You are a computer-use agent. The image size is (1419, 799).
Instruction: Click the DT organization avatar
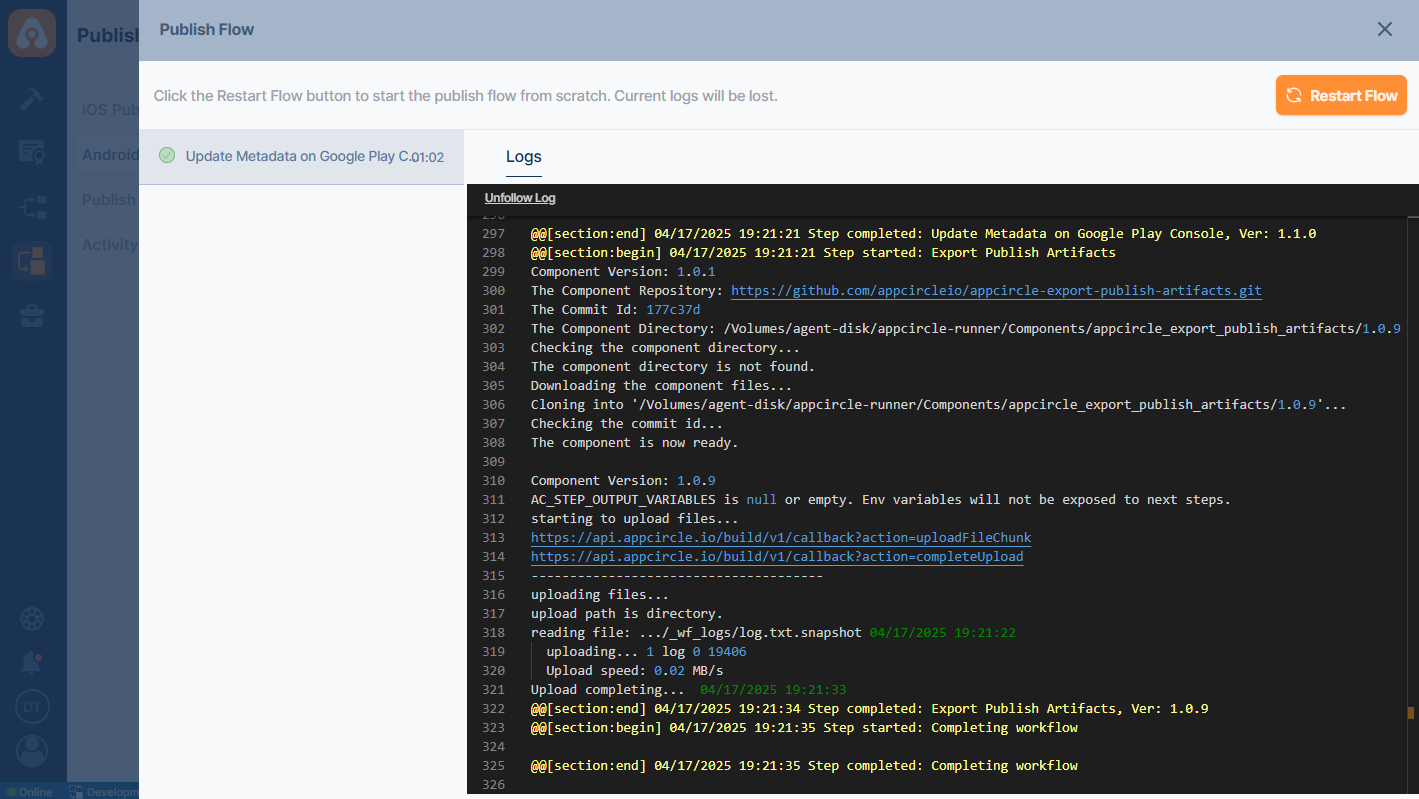coord(32,707)
